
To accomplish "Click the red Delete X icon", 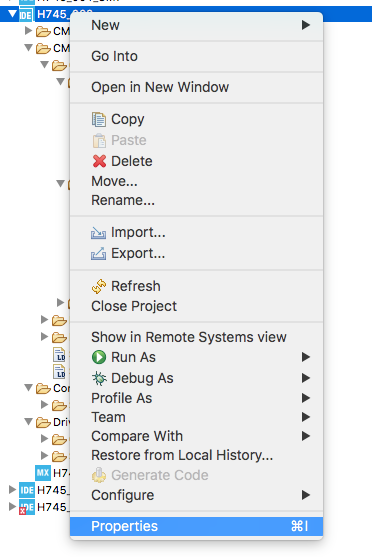I will [x=99, y=161].
